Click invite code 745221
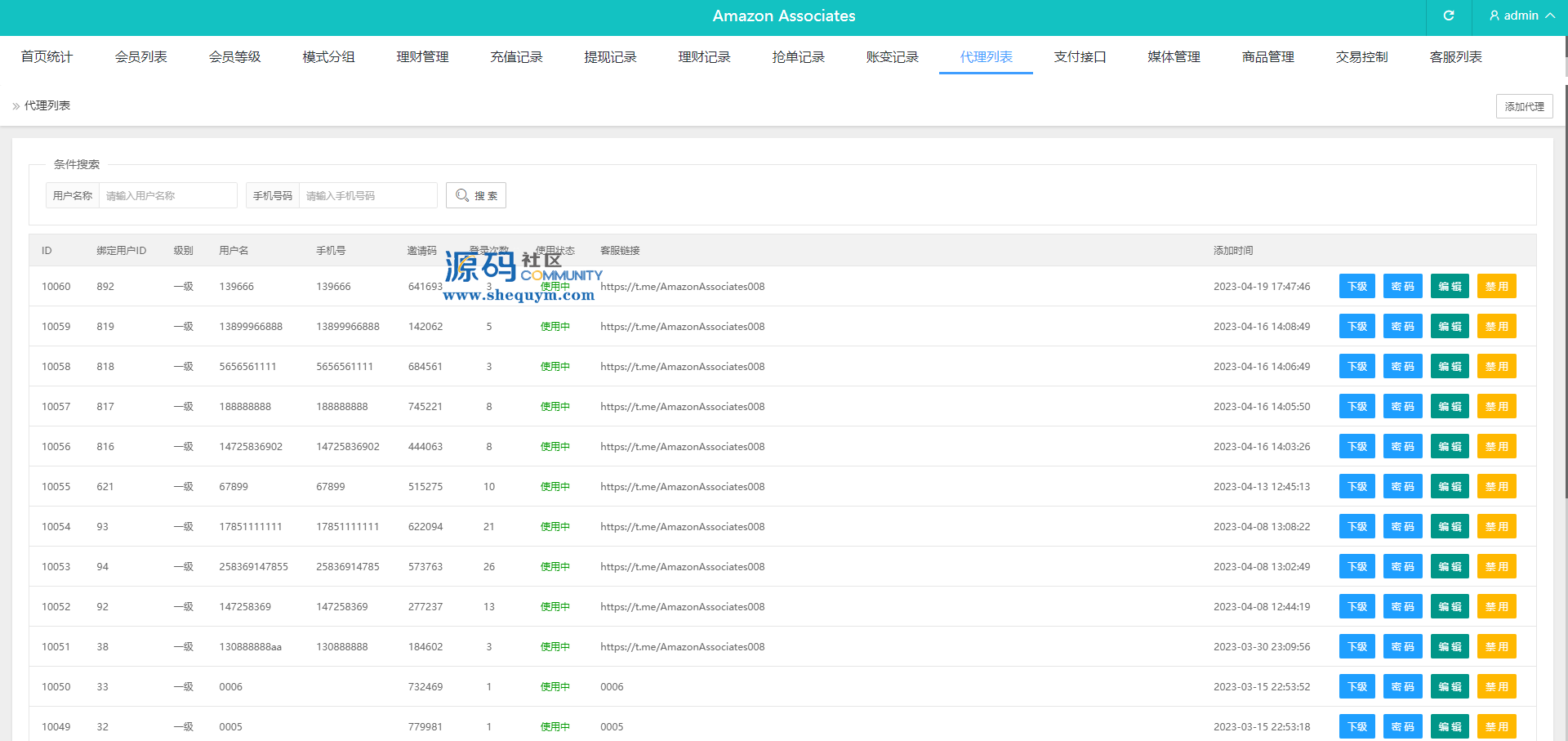 [x=425, y=406]
